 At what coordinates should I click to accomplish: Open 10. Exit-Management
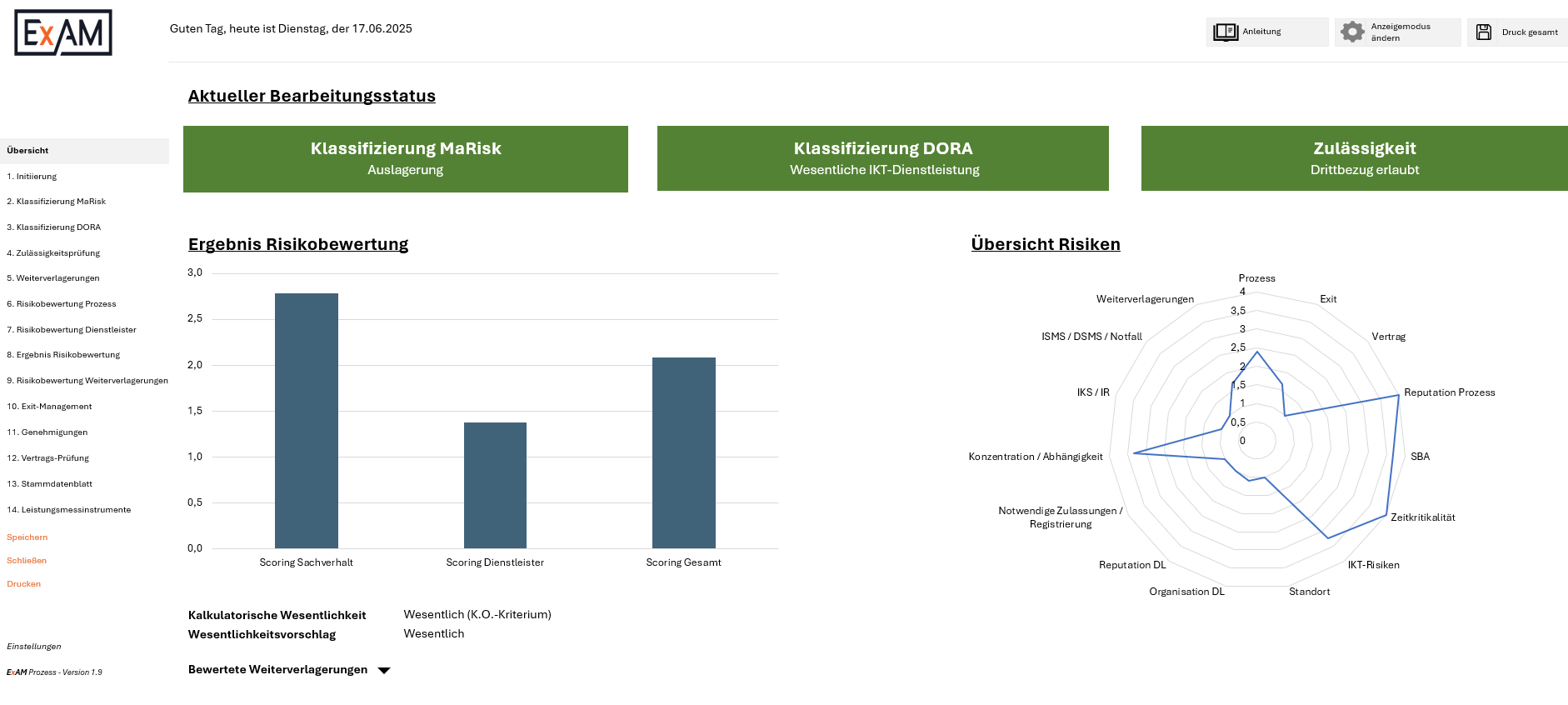[x=49, y=407]
